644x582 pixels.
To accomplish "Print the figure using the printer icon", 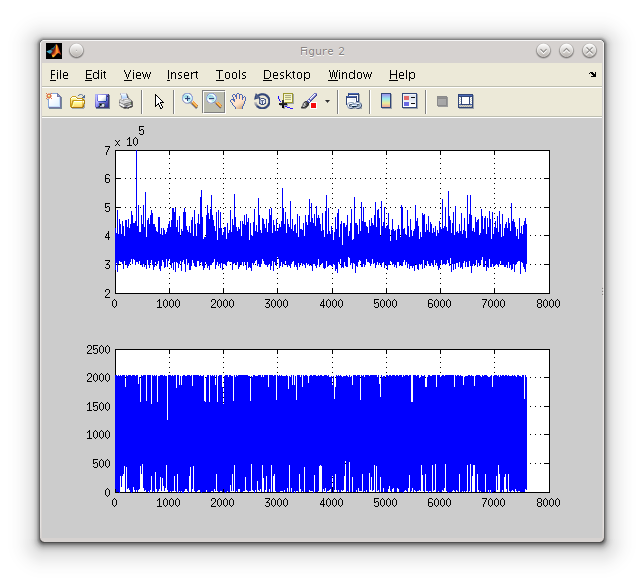I will point(126,101).
